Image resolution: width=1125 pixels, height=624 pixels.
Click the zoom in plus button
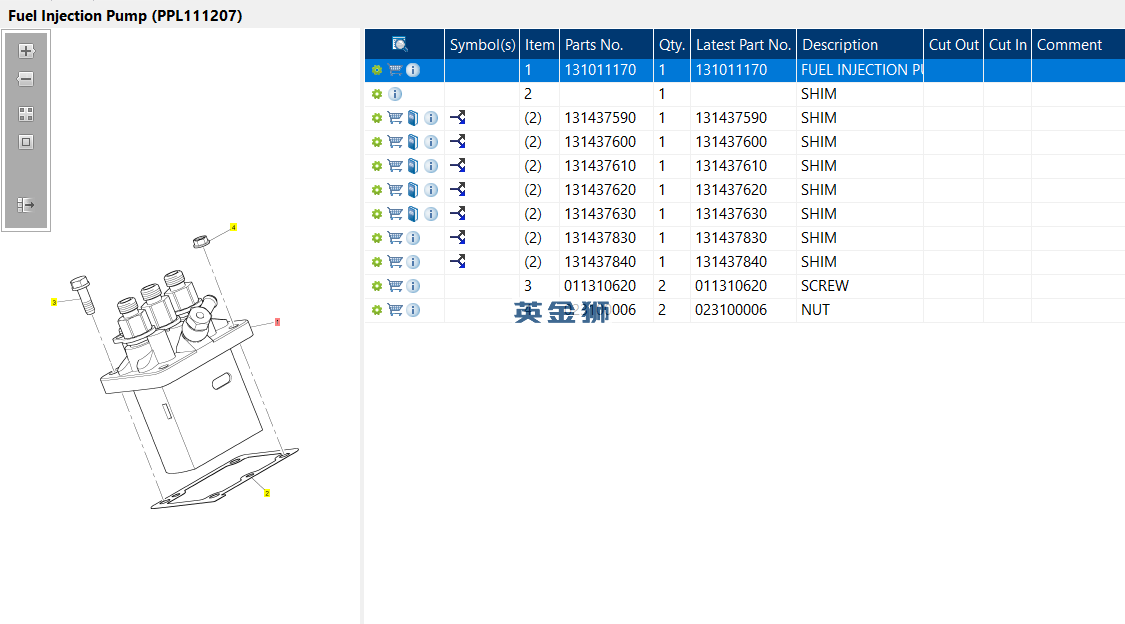coord(26,51)
